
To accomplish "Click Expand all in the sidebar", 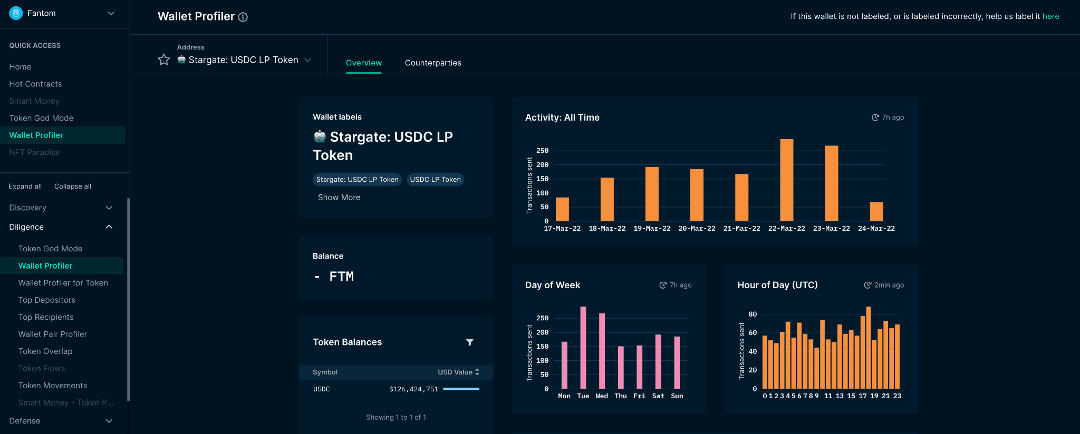I will 25,186.
